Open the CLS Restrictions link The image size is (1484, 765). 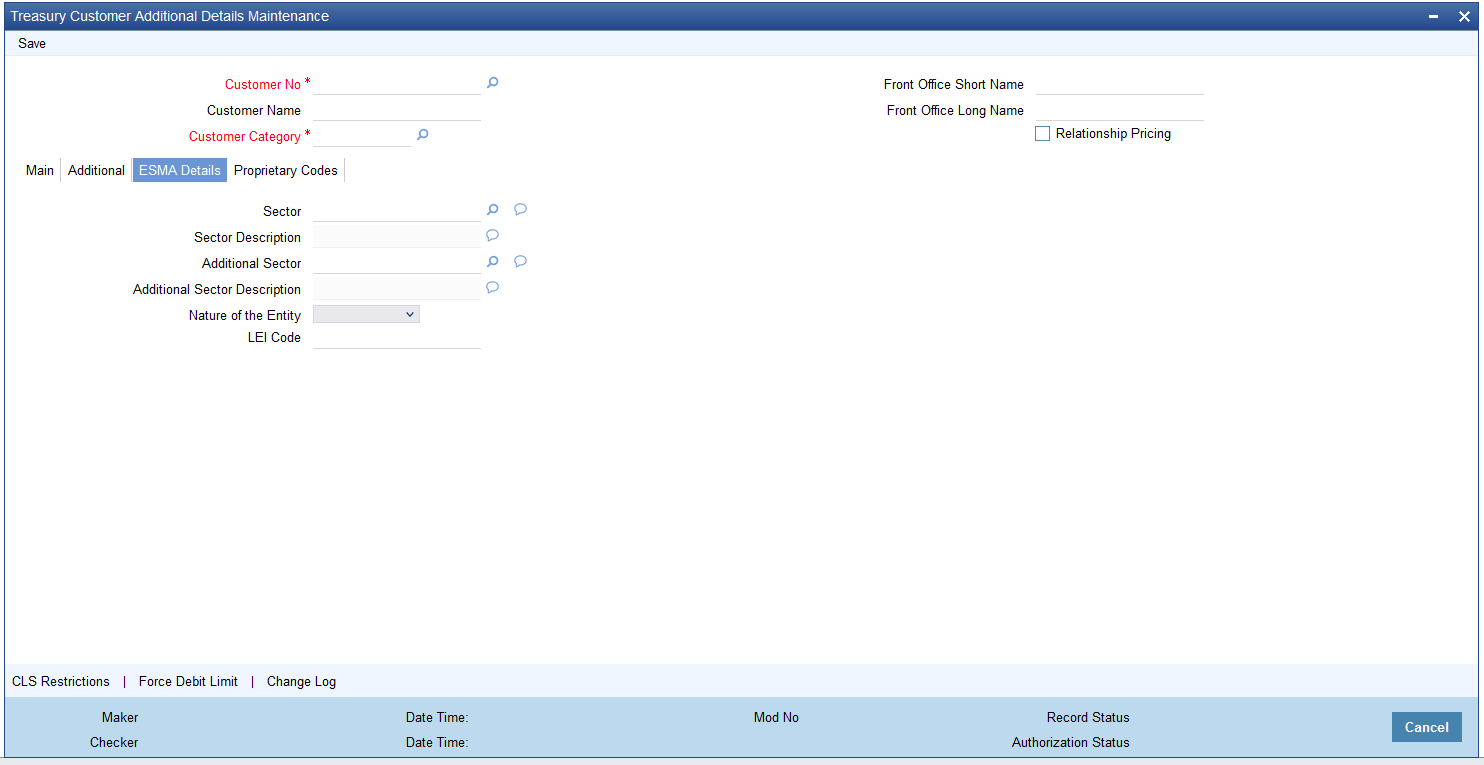(x=61, y=682)
